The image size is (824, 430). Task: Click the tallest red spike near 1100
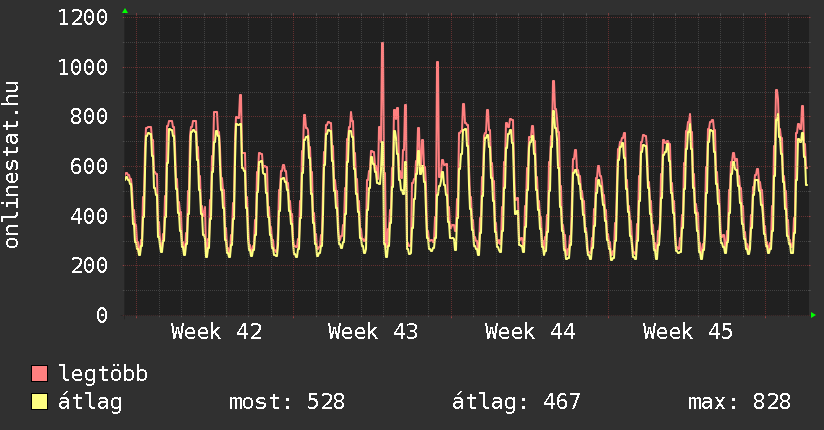coord(382,46)
